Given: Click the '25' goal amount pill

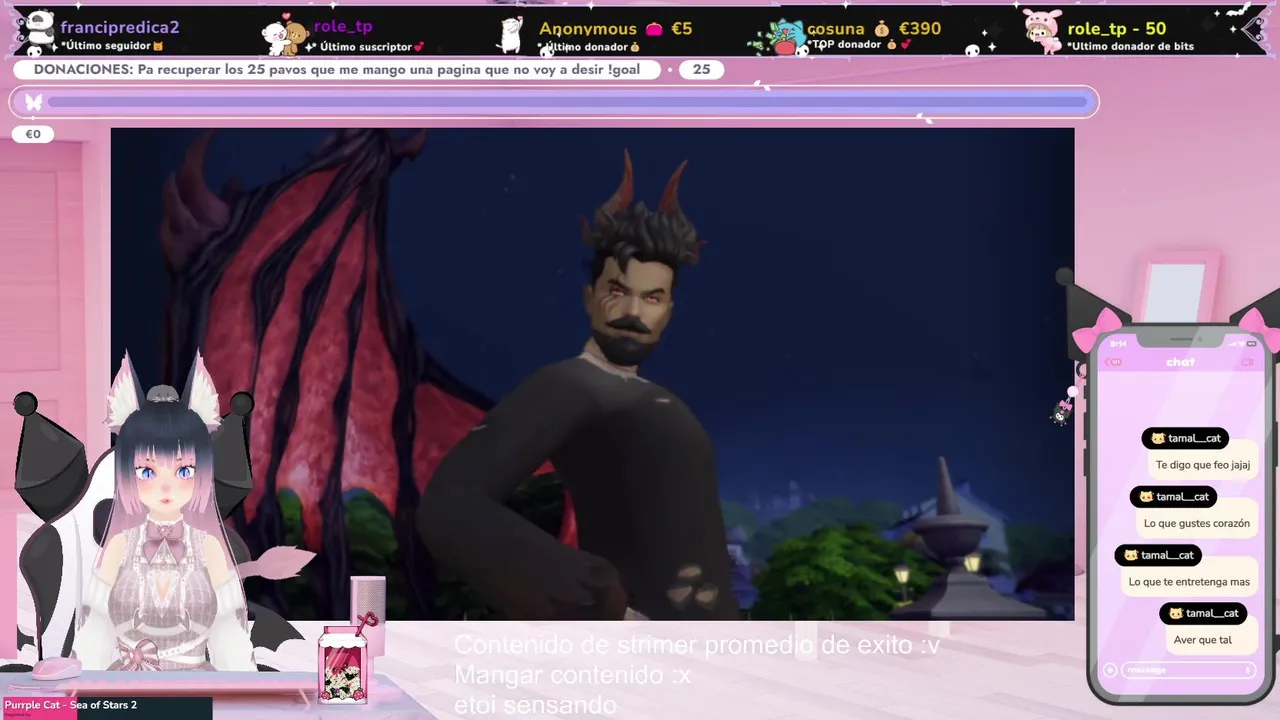Looking at the screenshot, I should point(701,70).
